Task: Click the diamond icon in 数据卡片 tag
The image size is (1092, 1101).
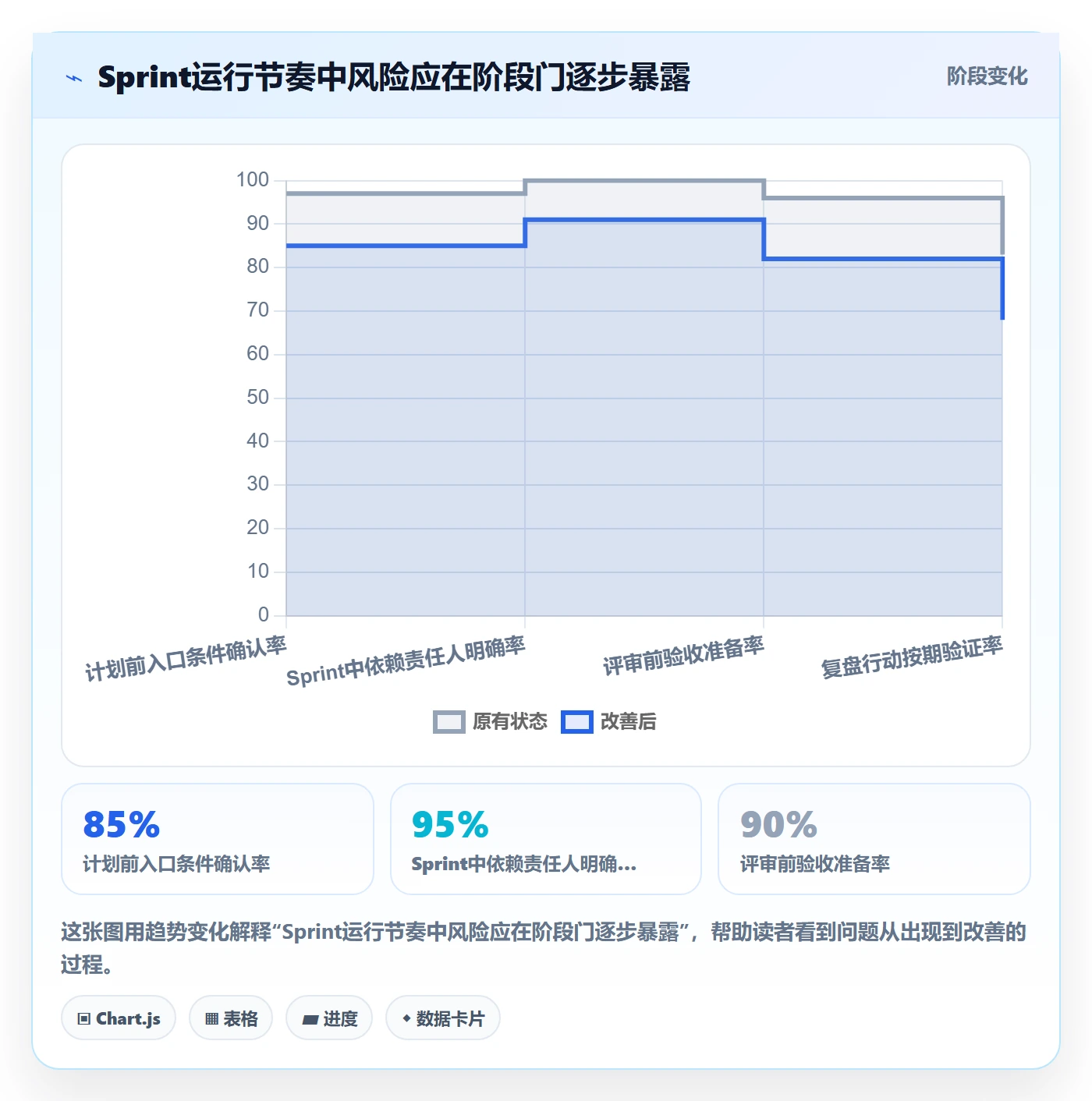Action: [x=406, y=1018]
